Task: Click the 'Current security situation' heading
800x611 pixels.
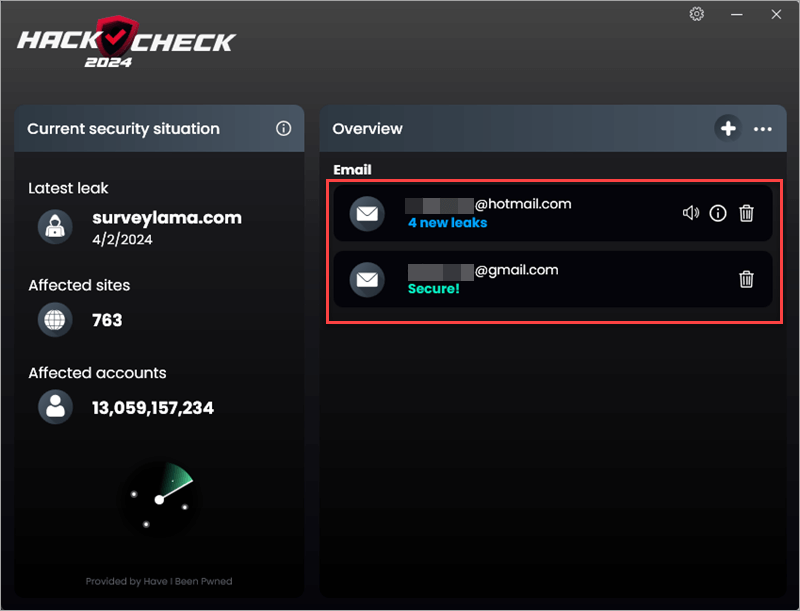Action: [x=123, y=129]
